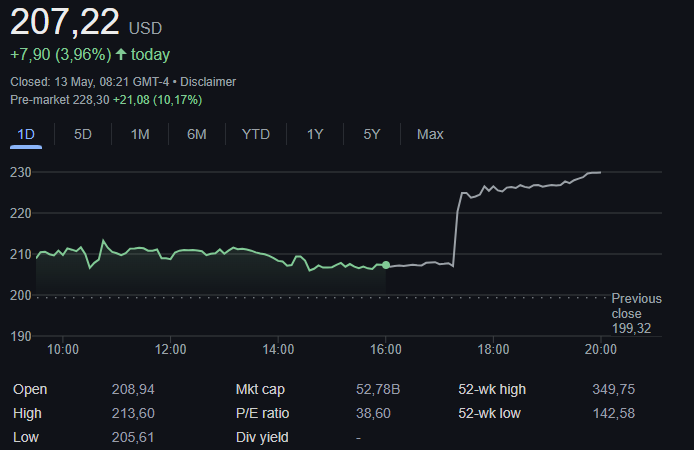The image size is (694, 450).
Task: Select the 1D time range tab
Action: 26,134
